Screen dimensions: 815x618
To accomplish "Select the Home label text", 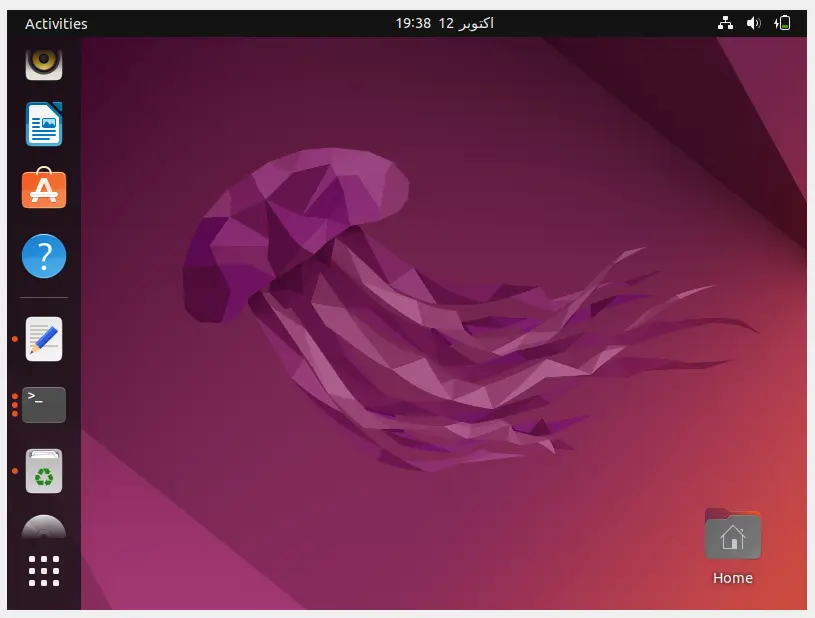I will click(x=733, y=578).
